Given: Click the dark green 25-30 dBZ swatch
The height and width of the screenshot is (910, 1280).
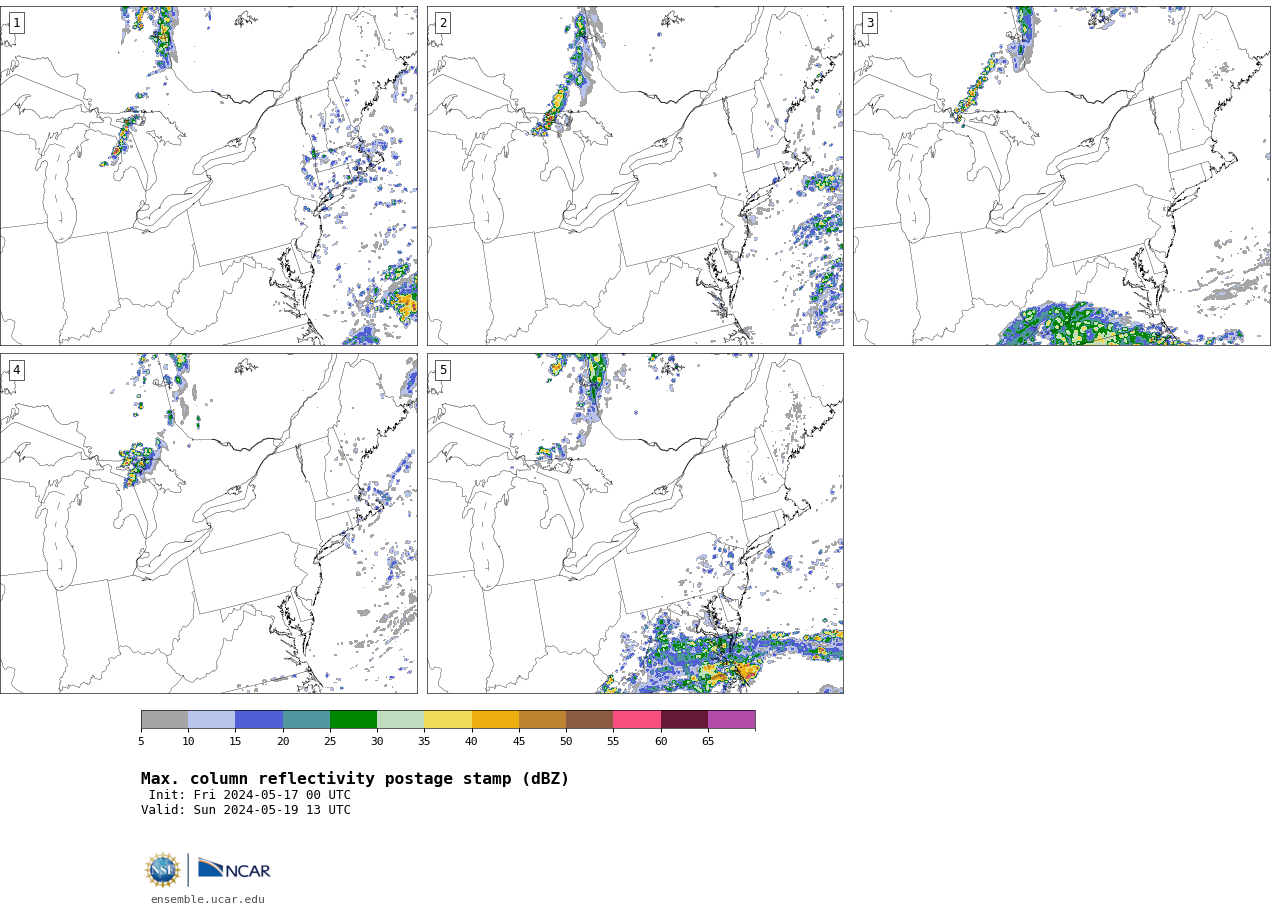Looking at the screenshot, I should coord(353,720).
